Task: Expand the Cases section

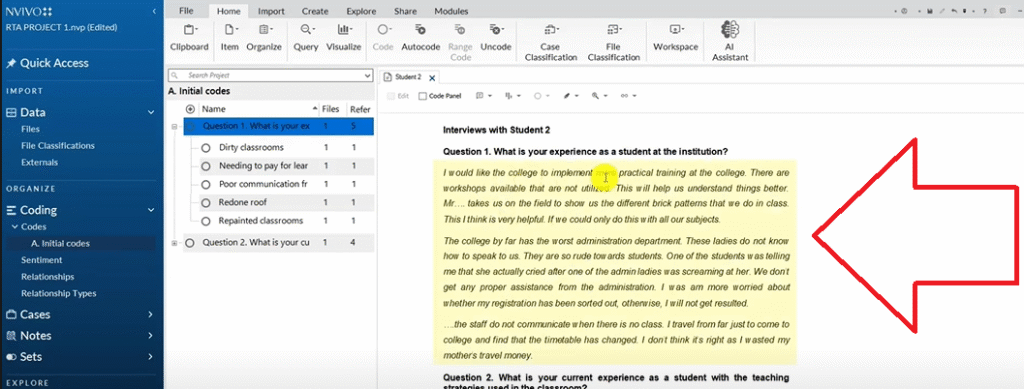Action: click(x=151, y=315)
